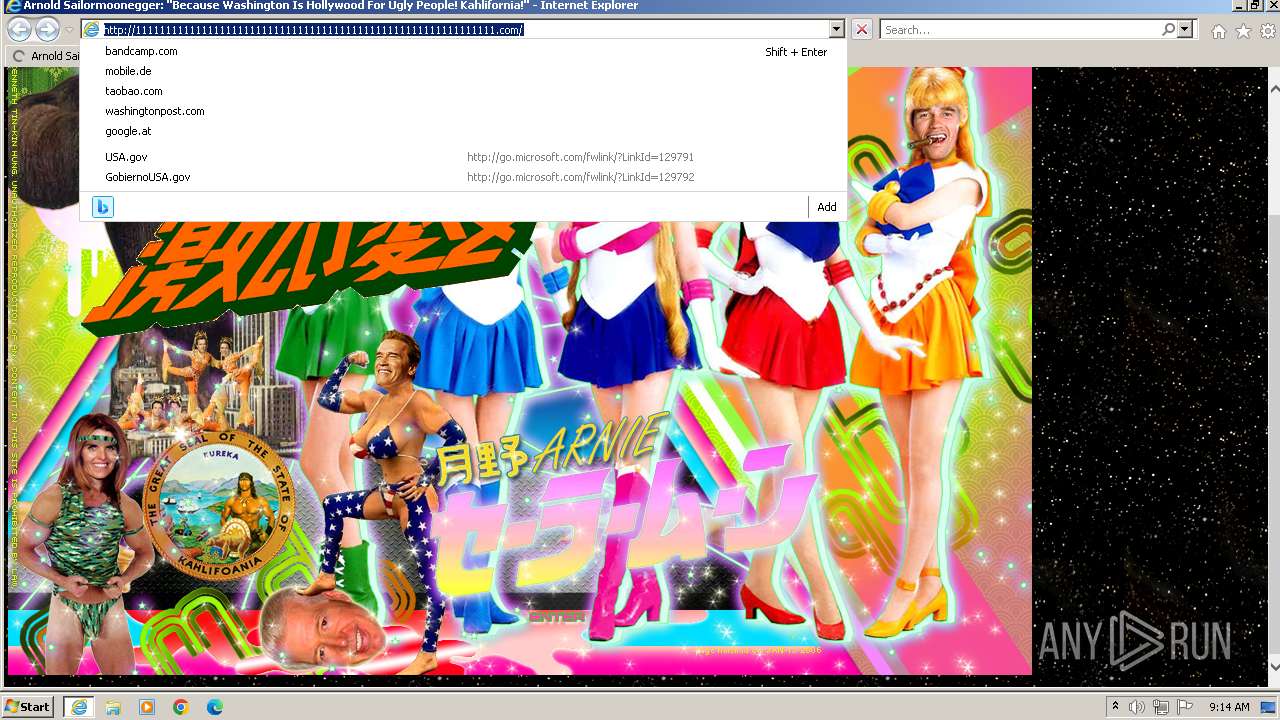Viewport: 1280px width, 720px height.
Task: Click the Show desktop button
Action: point(1268,707)
